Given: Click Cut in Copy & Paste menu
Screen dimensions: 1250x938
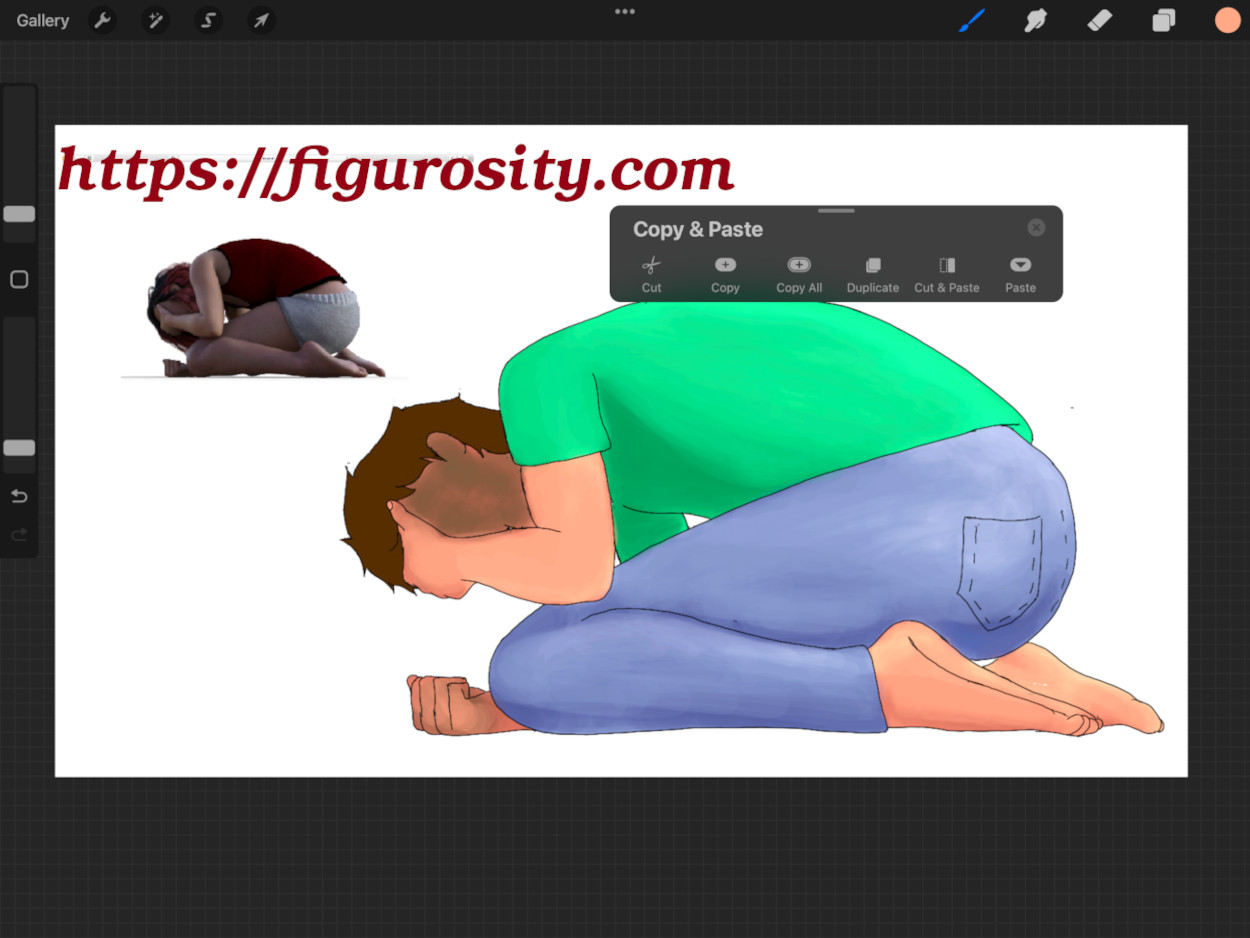Looking at the screenshot, I should [x=651, y=274].
